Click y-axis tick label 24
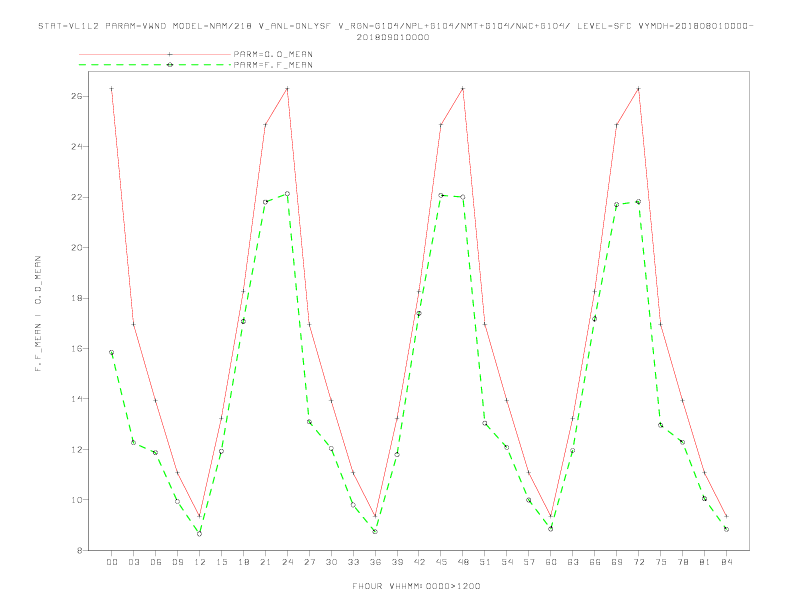The width and height of the screenshot is (792, 612). (x=77, y=146)
